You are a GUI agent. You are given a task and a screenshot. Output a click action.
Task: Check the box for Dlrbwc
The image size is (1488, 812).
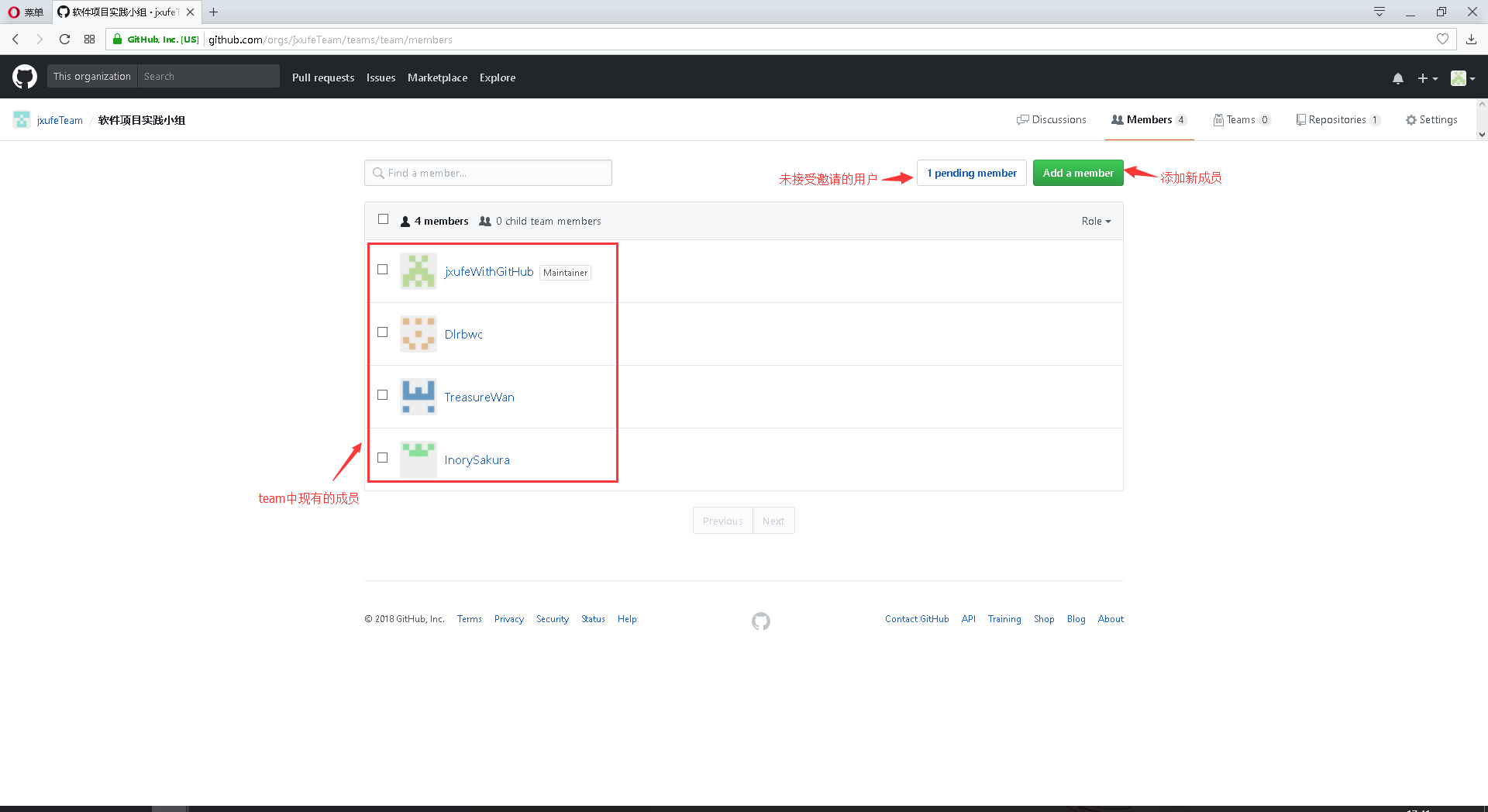[382, 332]
